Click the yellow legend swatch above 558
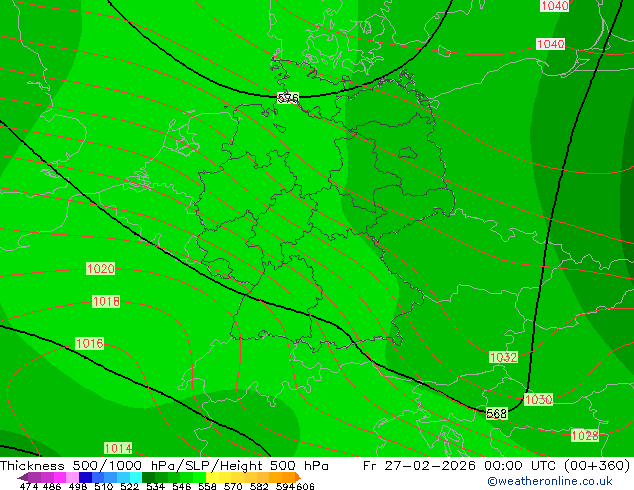Image resolution: width=634 pixels, height=490 pixels. (x=212, y=477)
